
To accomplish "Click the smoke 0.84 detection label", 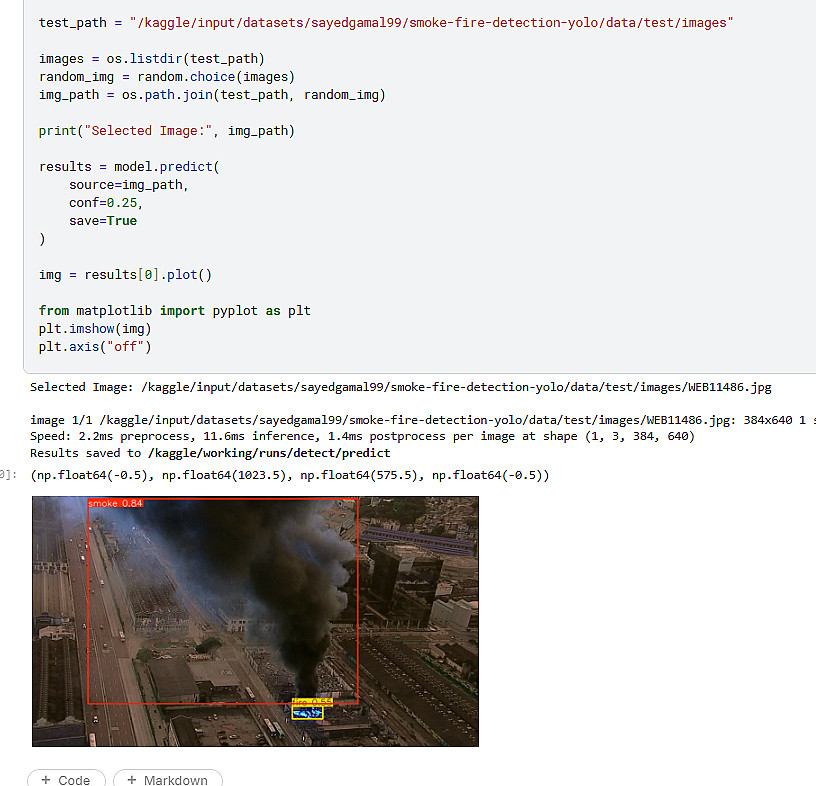I will tap(115, 503).
